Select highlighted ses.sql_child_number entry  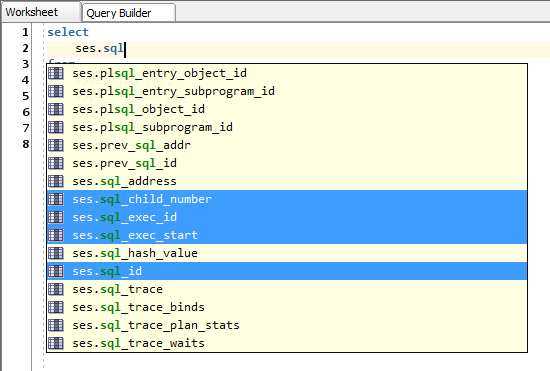(287, 199)
